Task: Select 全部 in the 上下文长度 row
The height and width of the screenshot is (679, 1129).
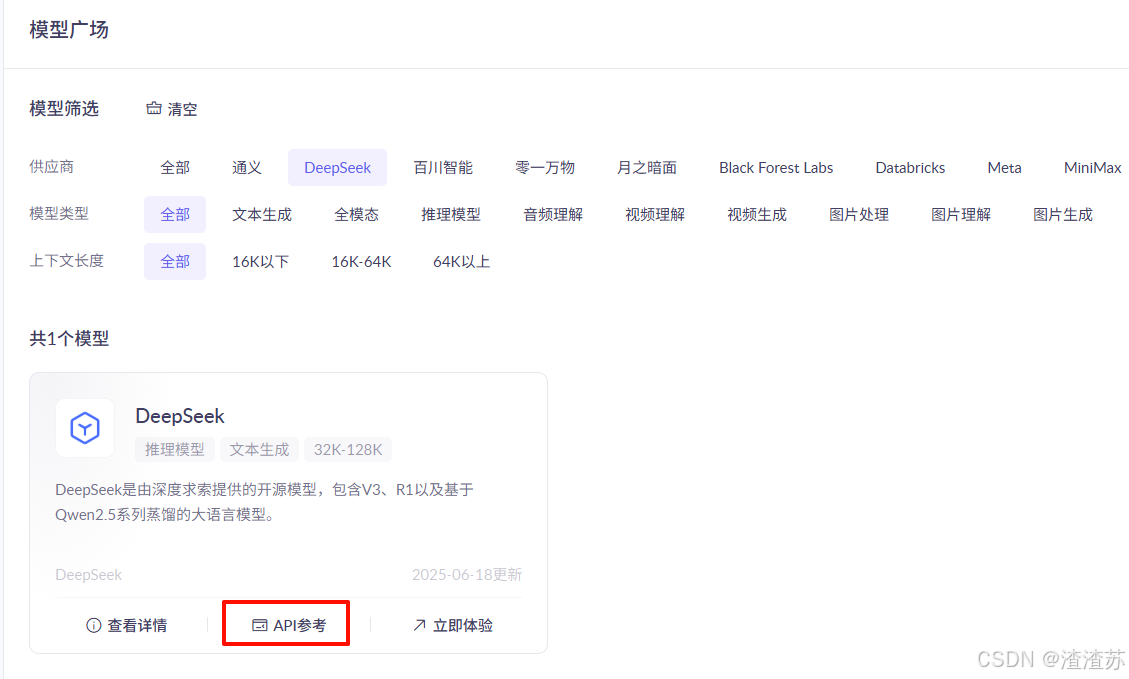Action: point(175,261)
